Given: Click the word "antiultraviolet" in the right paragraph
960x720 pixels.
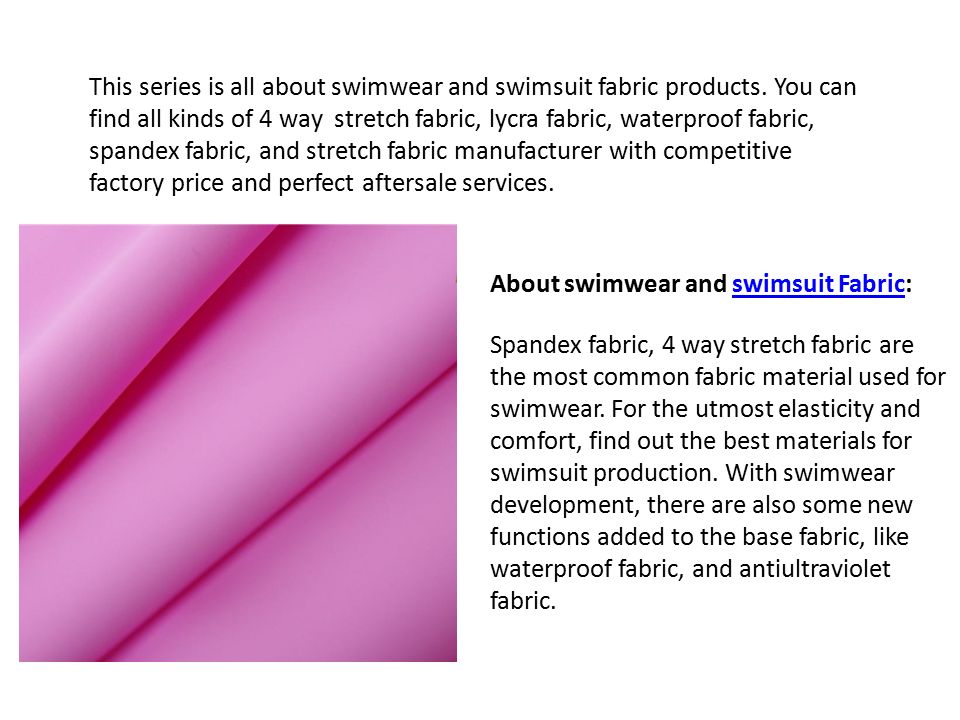Looking at the screenshot, I should point(814,569).
